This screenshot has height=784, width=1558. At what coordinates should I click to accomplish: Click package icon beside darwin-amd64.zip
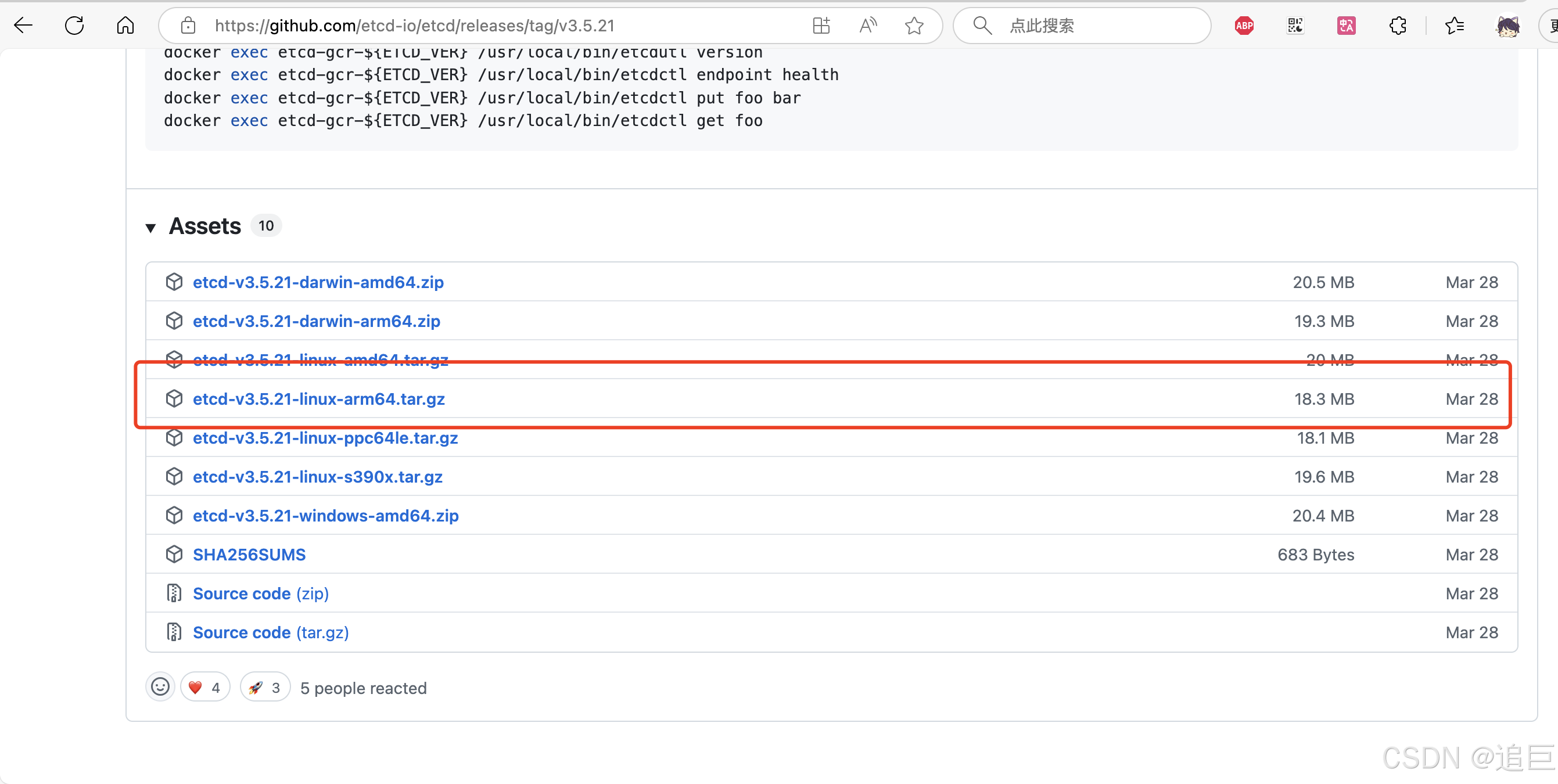click(174, 282)
